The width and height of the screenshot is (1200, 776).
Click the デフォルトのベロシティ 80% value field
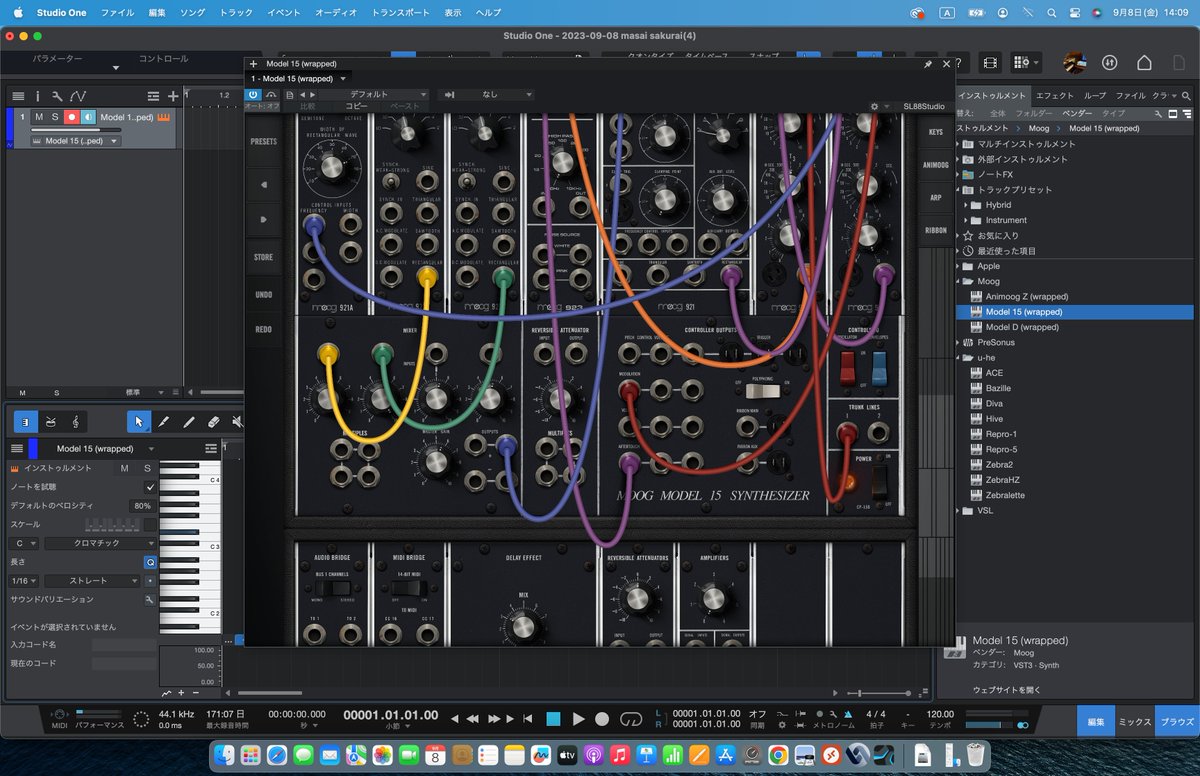[143, 505]
